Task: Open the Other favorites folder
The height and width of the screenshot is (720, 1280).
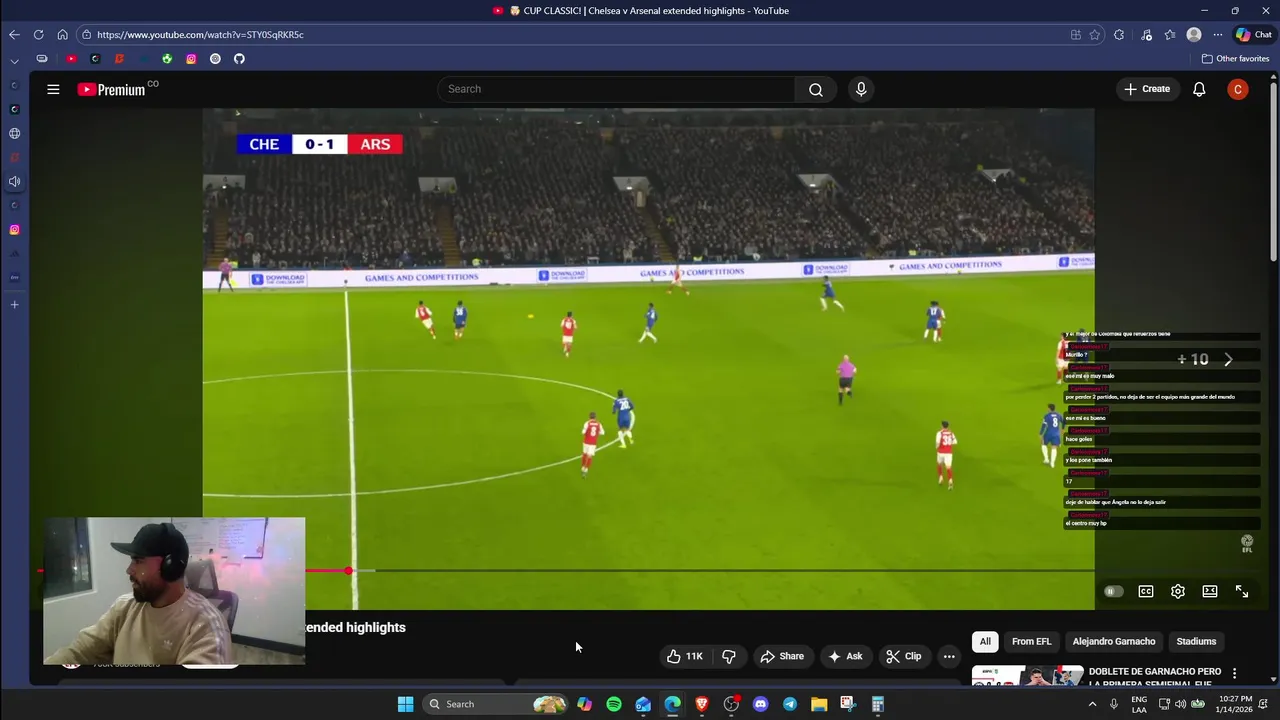Action: pos(1235,58)
